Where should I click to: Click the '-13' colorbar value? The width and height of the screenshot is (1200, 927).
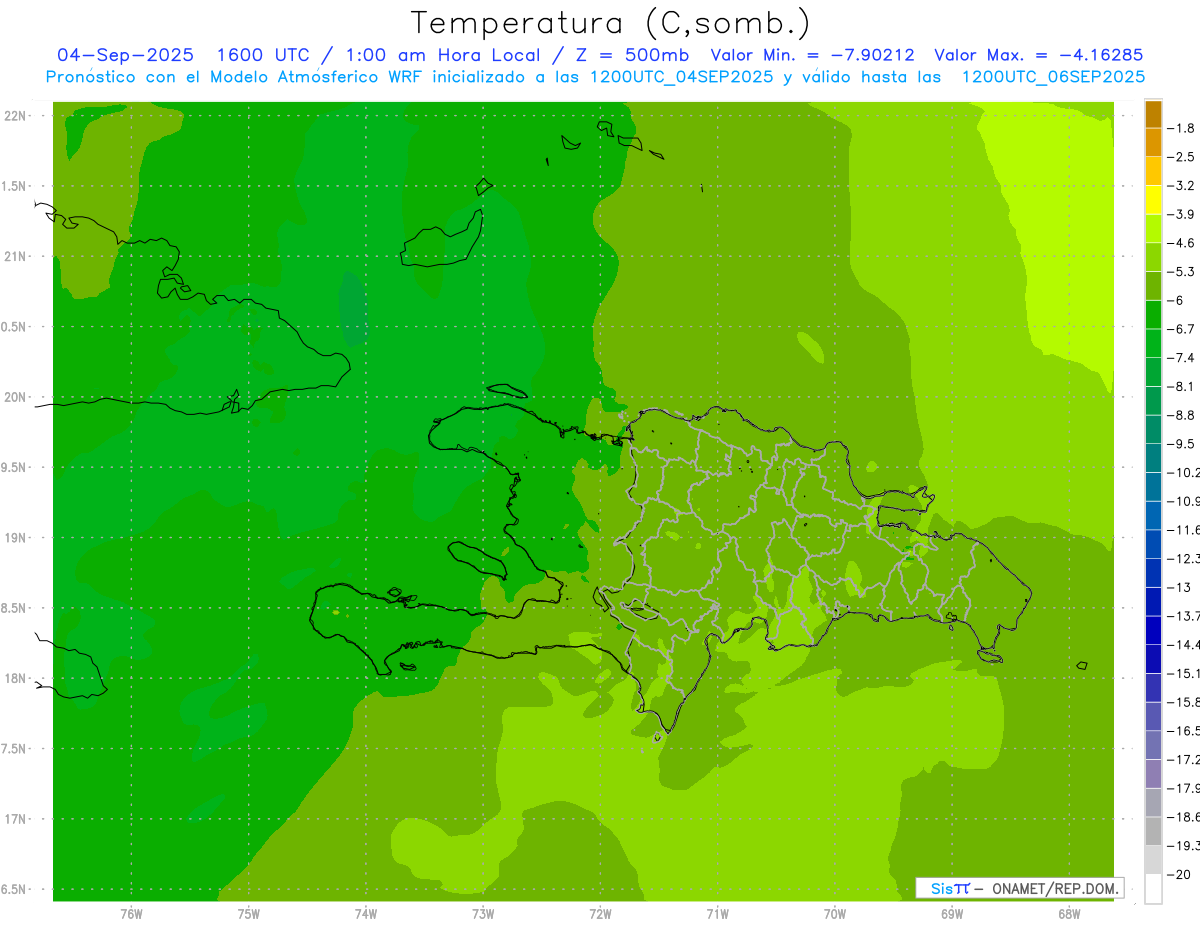1179,587
